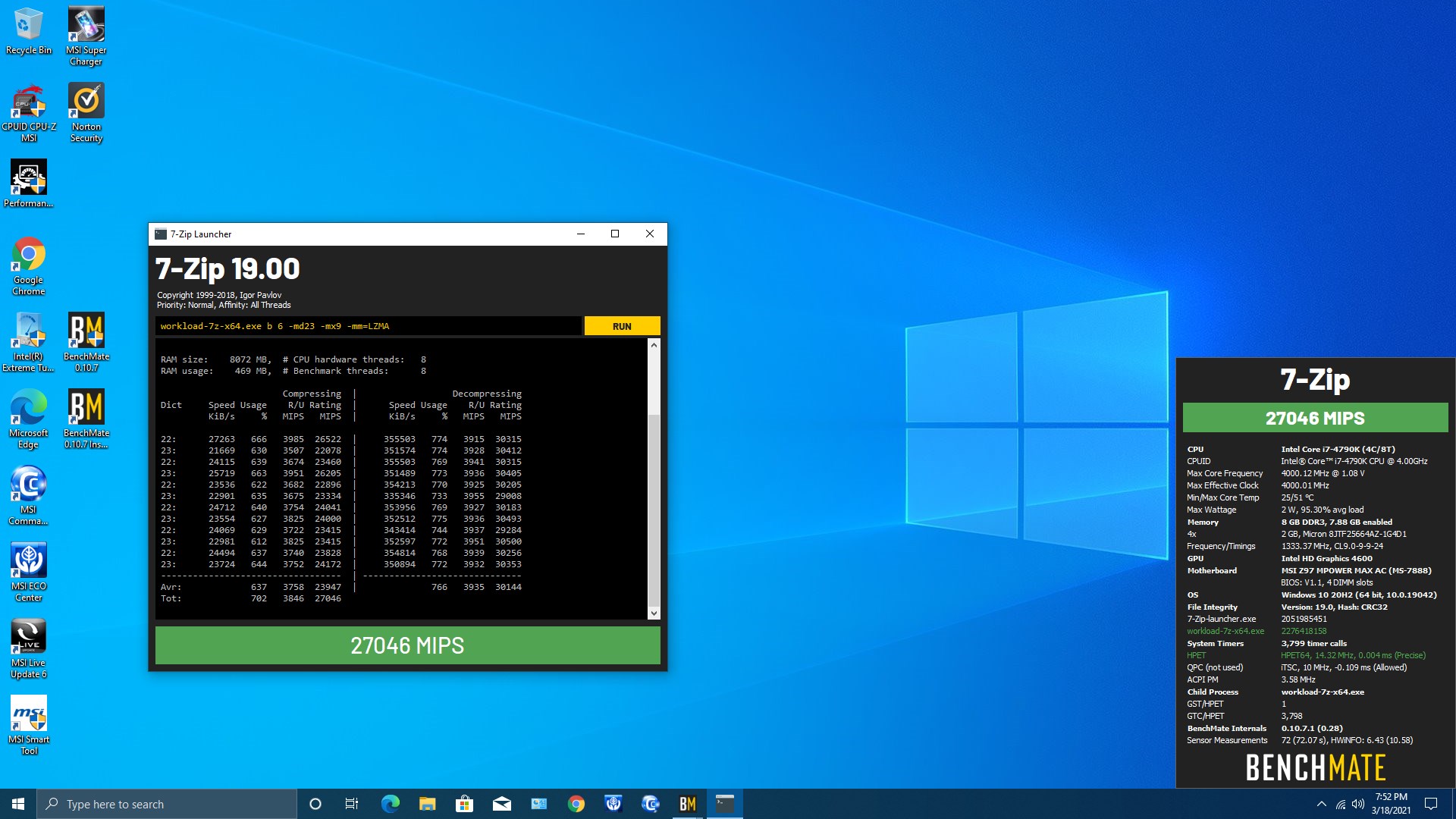This screenshot has width=1456, height=819.
Task: Click the 'Tot:' row in benchmark output
Action: pyautogui.click(x=251, y=598)
